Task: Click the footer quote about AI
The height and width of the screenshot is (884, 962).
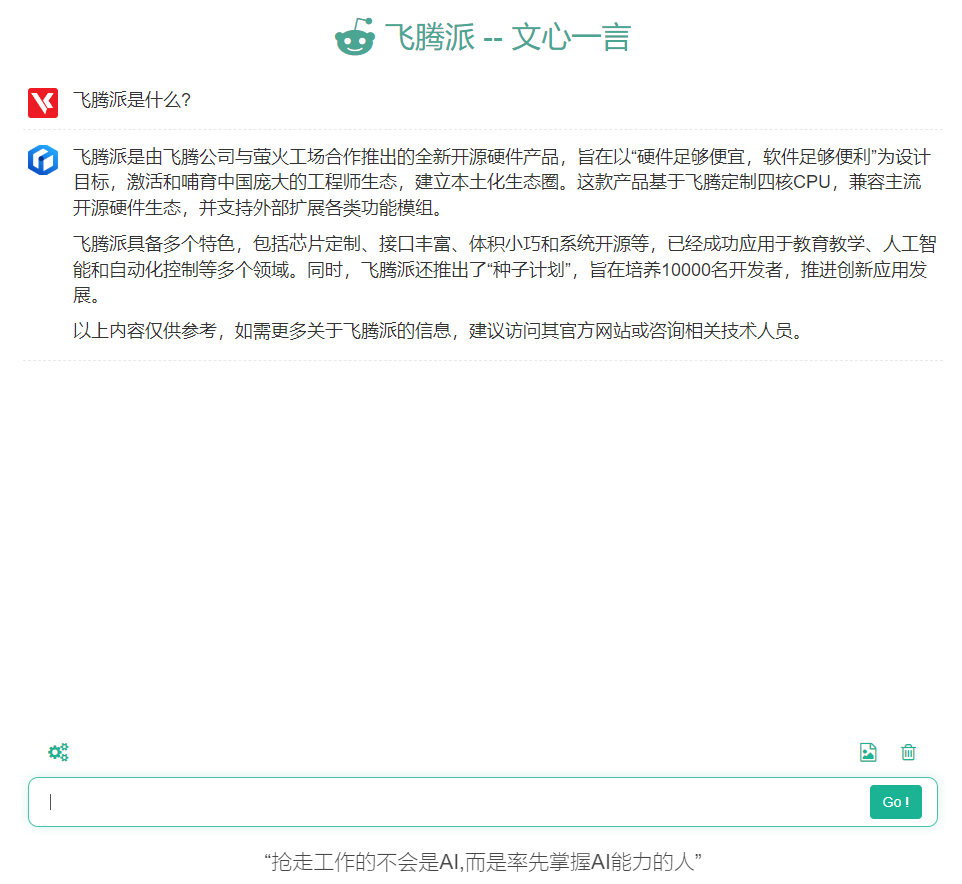Action: point(482,861)
